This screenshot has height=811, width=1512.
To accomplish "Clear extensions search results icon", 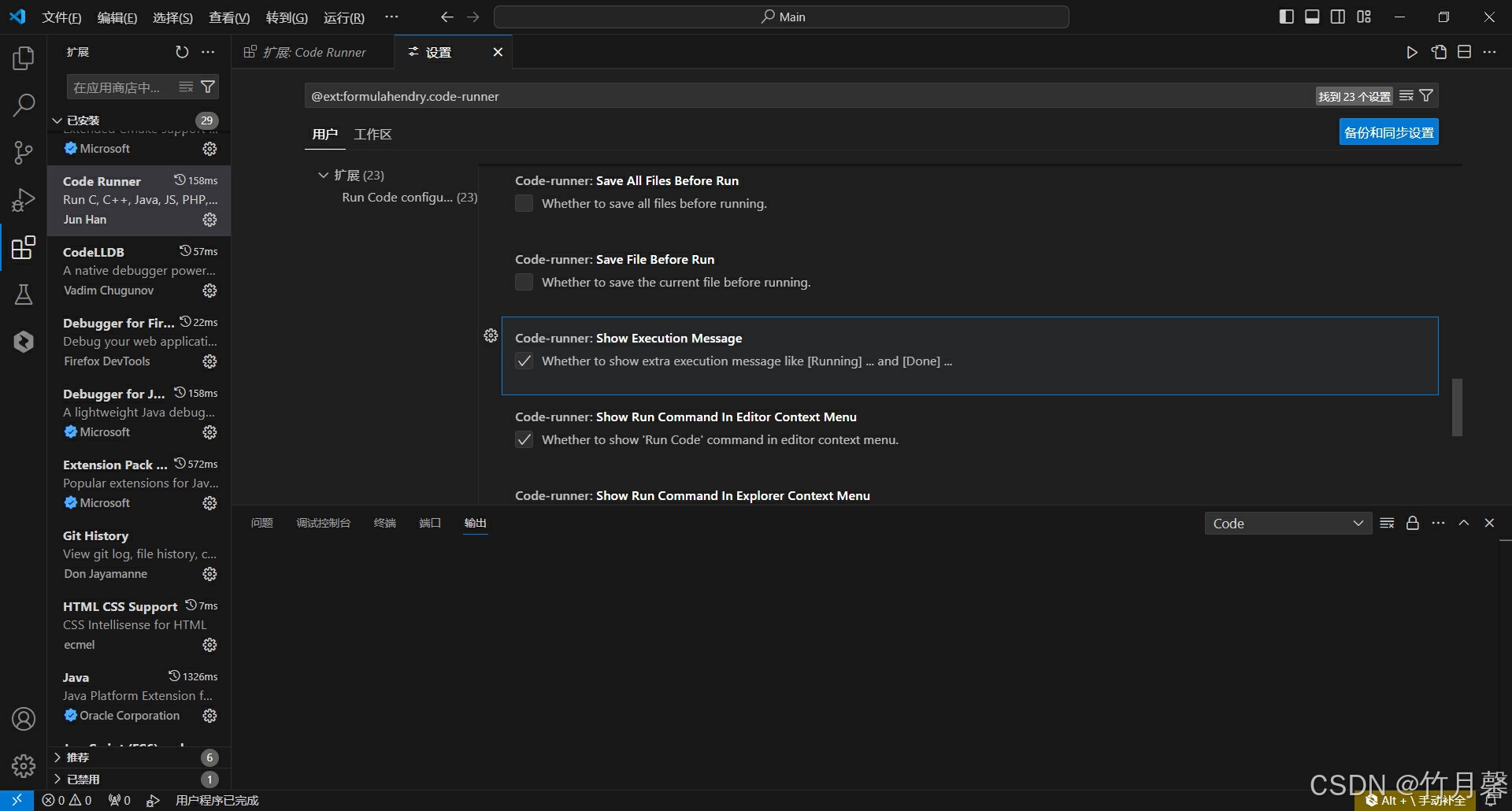I will [186, 87].
